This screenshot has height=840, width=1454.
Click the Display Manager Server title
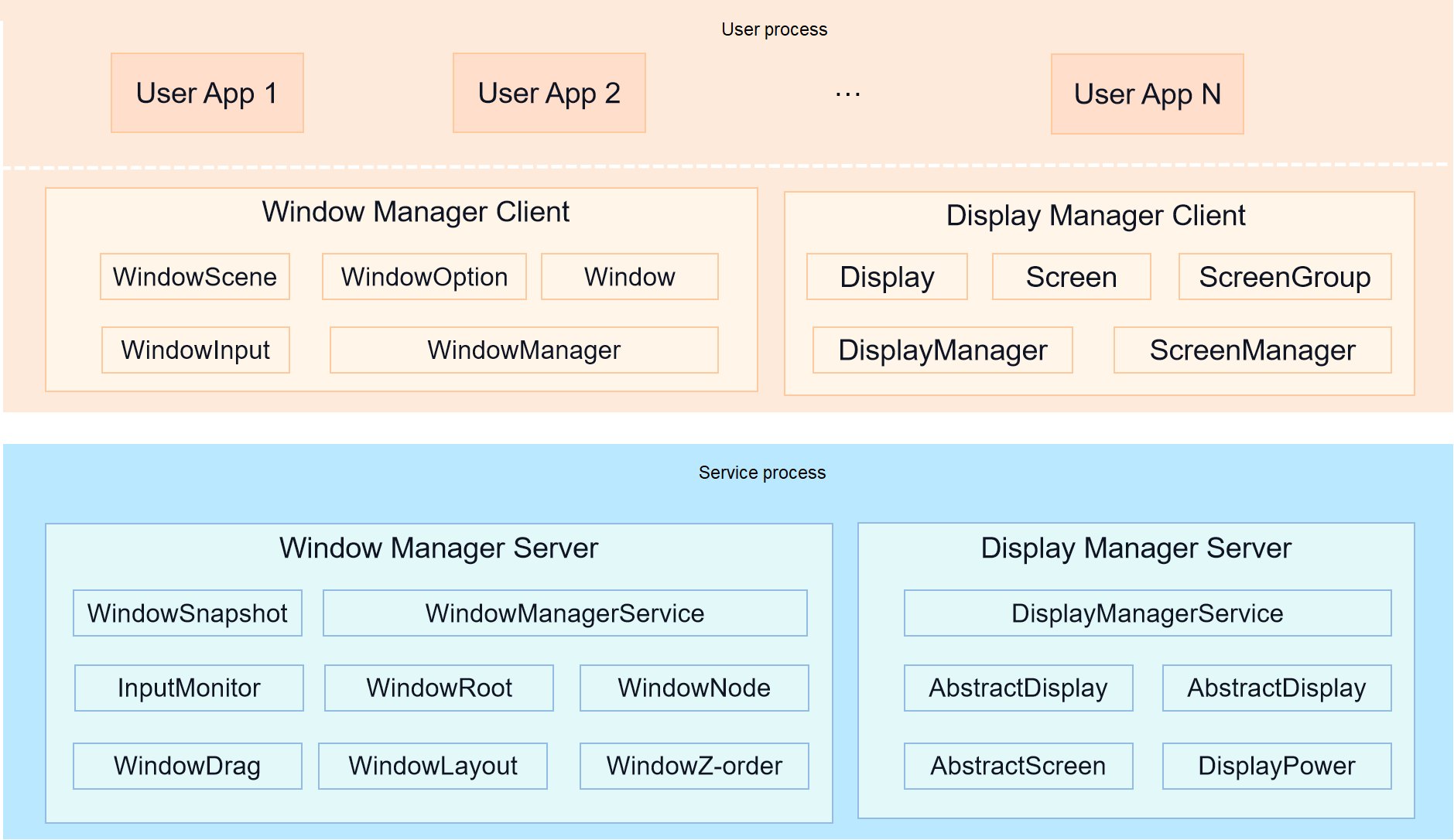point(1136,548)
